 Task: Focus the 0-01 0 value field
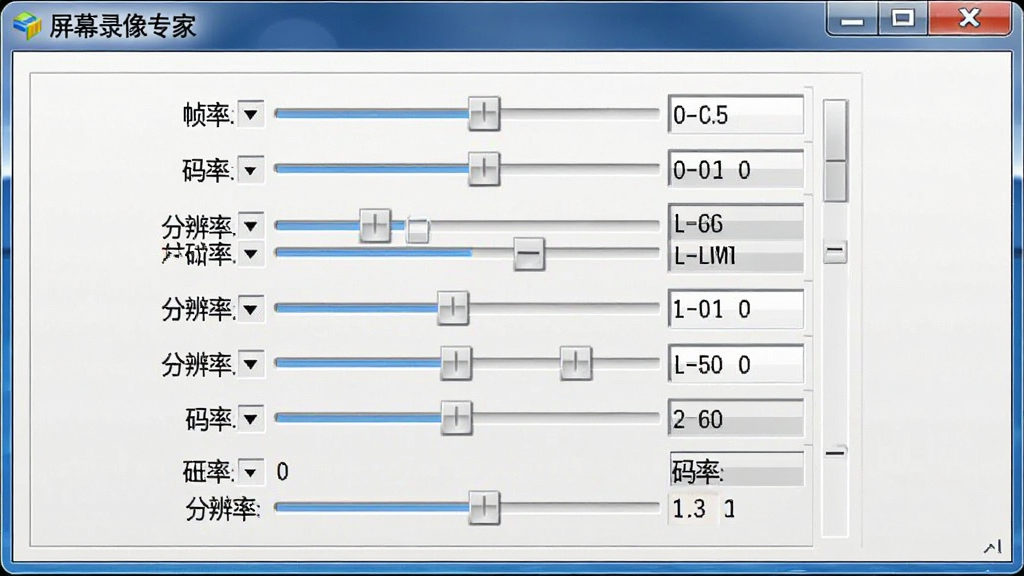point(736,170)
